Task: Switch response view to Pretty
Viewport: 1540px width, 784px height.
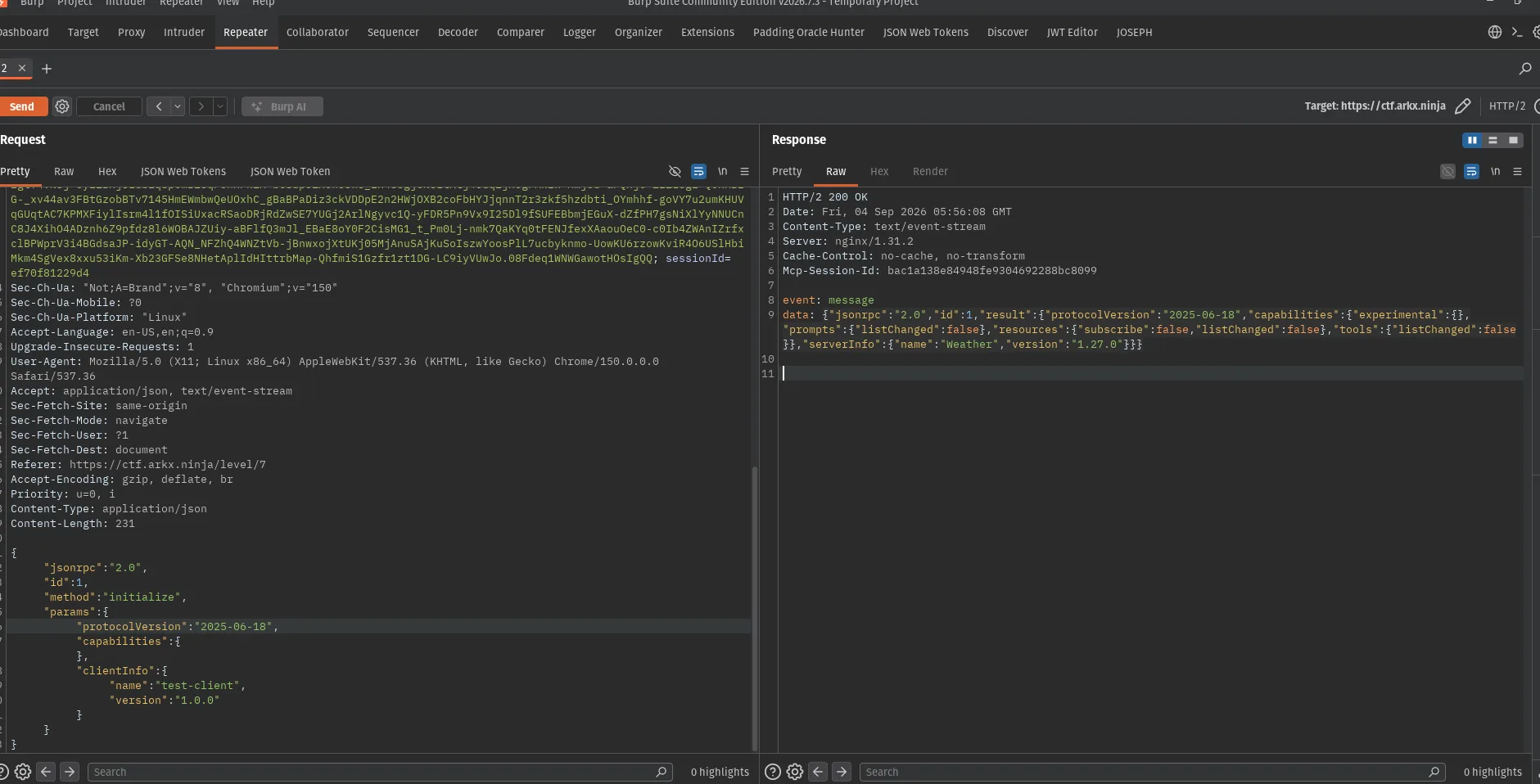Action: pos(787,171)
